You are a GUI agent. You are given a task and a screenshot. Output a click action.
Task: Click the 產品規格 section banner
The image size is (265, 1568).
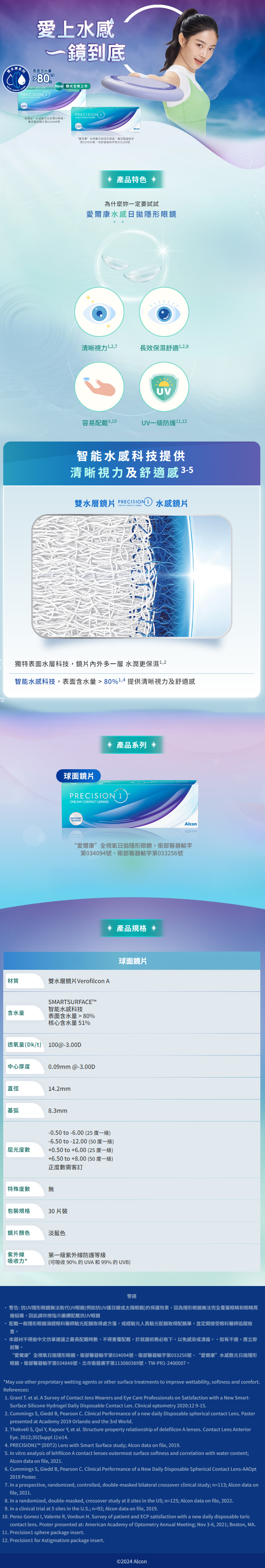point(131,928)
